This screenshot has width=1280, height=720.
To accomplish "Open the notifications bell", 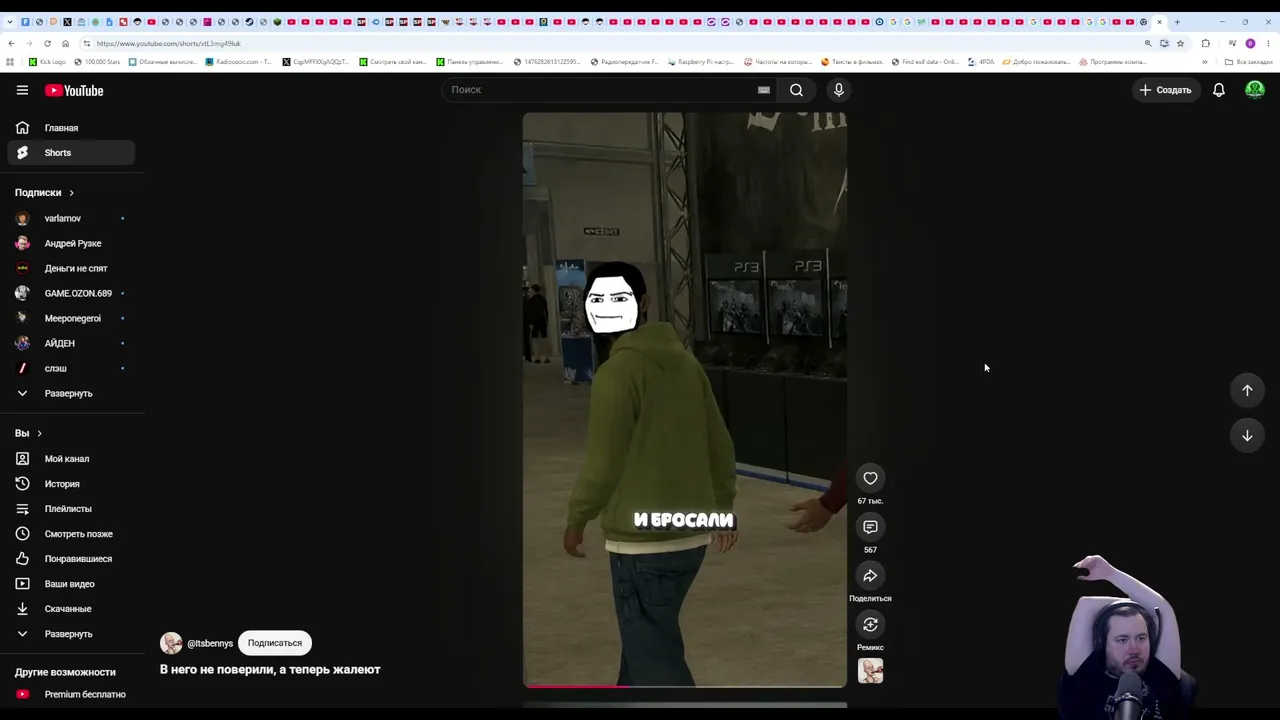I will [1219, 90].
